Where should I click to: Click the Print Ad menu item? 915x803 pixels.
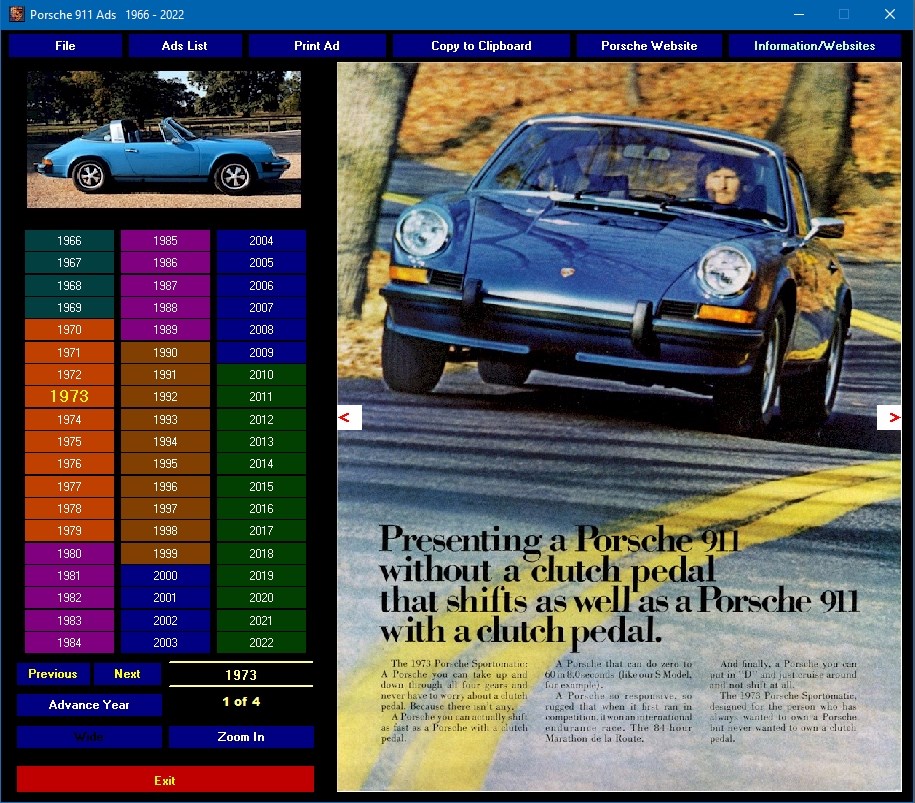[317, 46]
